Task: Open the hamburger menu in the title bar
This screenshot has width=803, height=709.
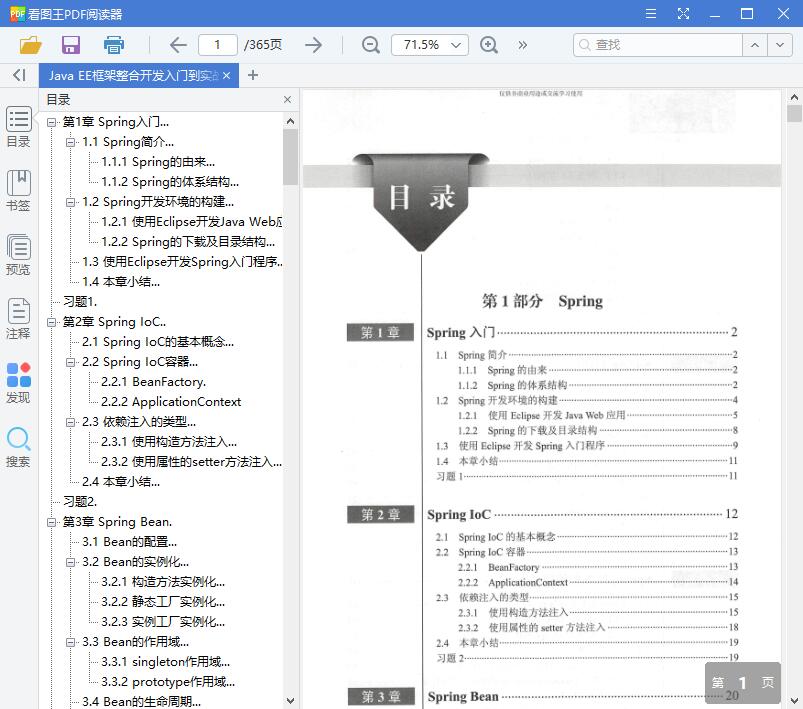Action: [651, 14]
